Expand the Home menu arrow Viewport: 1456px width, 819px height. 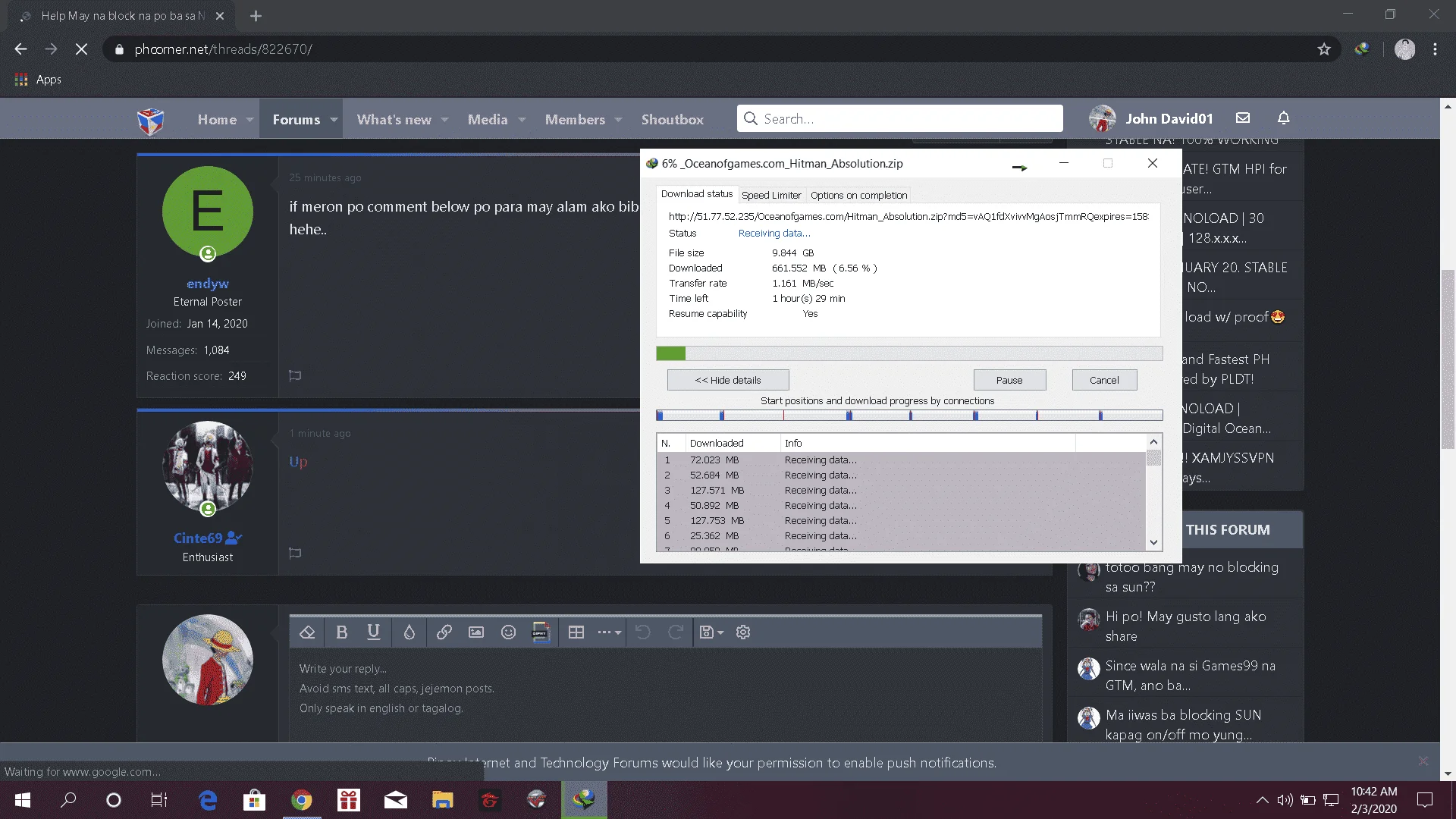249,120
